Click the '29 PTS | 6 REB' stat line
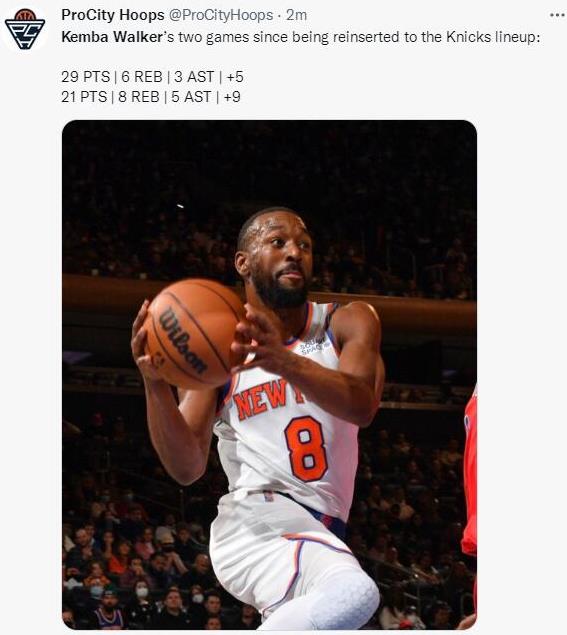The height and width of the screenshot is (635, 567). [152, 77]
